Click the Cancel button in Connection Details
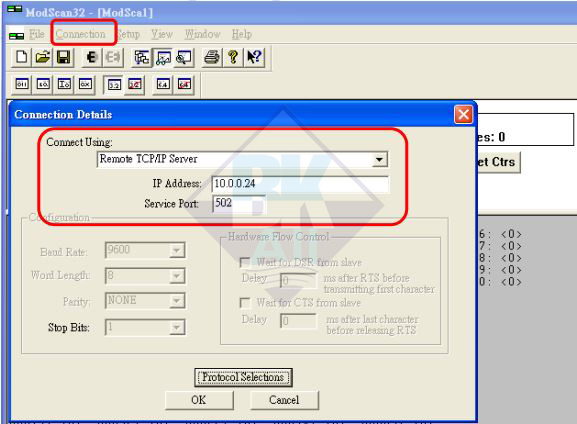 pos(284,400)
